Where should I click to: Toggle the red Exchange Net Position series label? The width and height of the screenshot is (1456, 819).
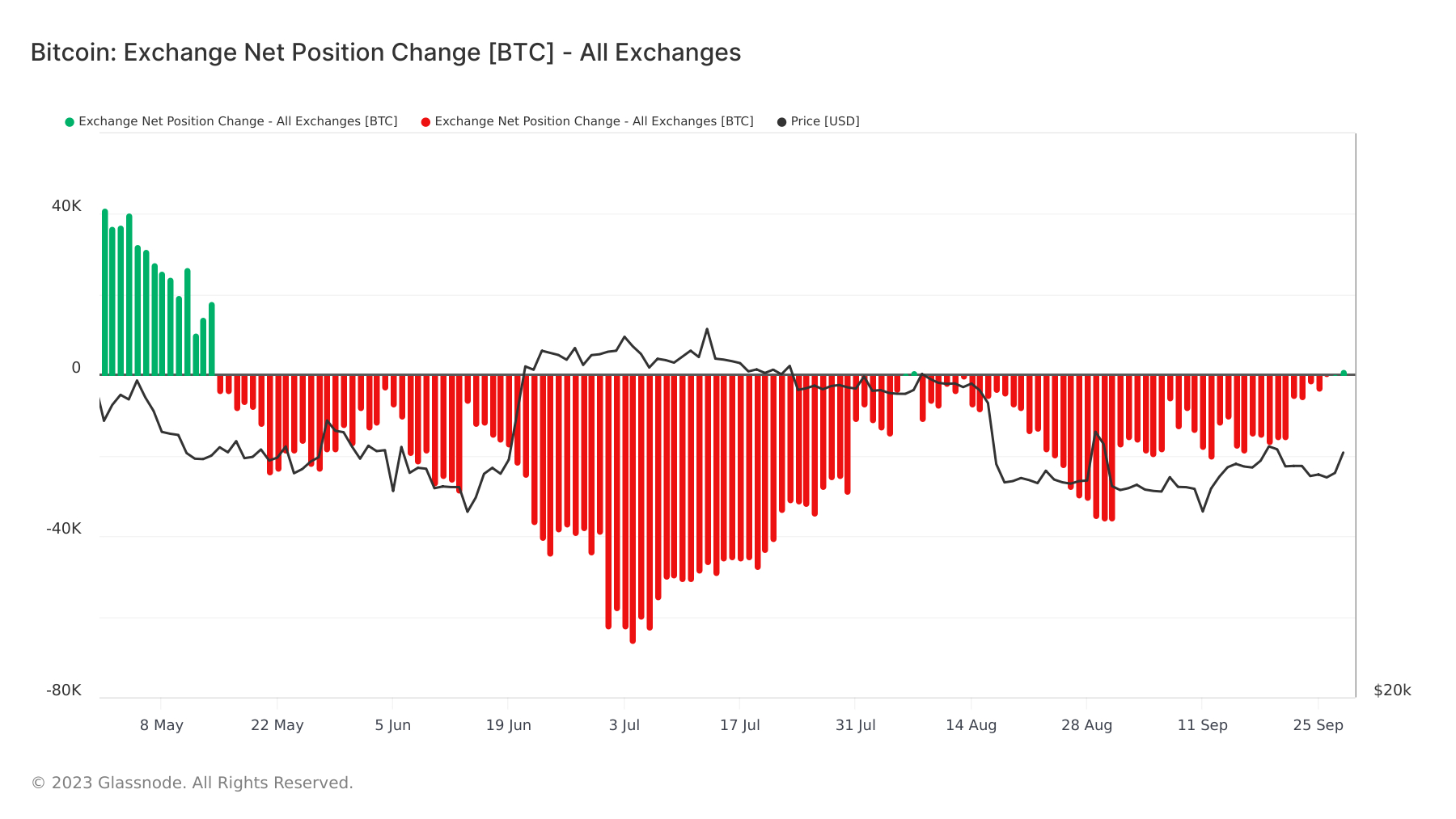[x=594, y=121]
